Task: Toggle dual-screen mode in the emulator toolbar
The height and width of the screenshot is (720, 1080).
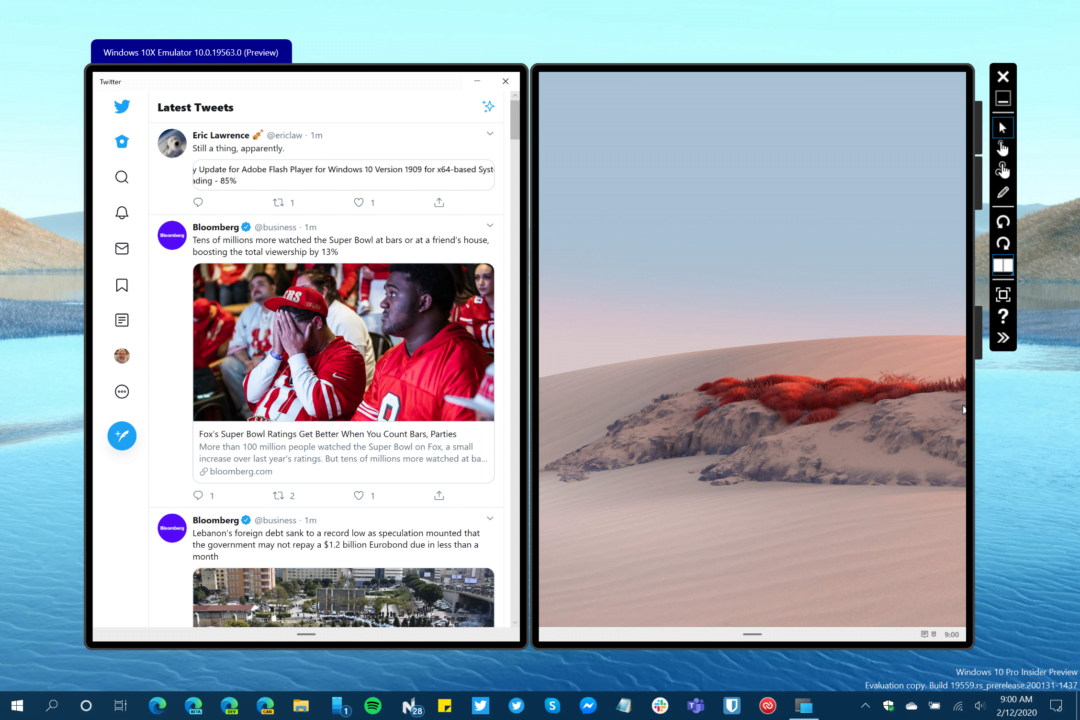Action: pyautogui.click(x=1003, y=265)
